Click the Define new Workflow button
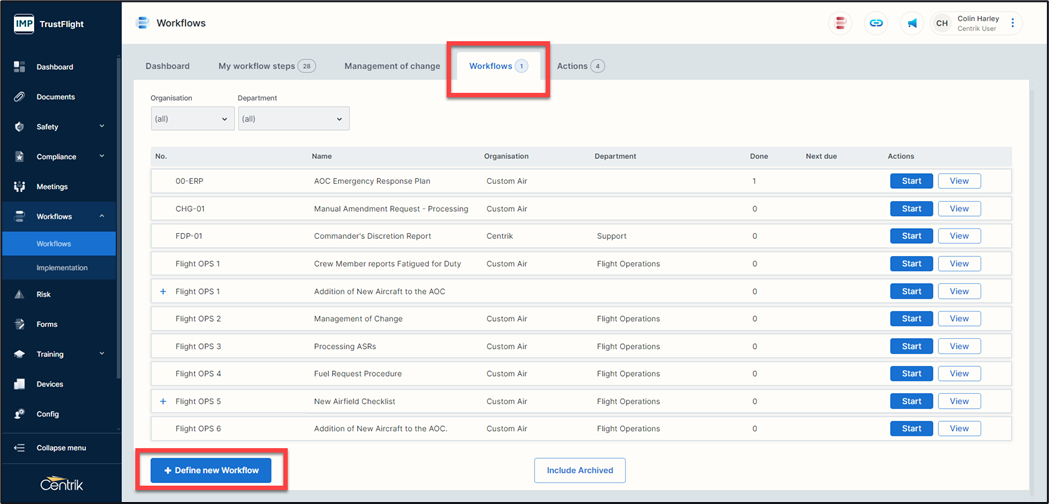This screenshot has width=1049, height=504. pyautogui.click(x=211, y=470)
